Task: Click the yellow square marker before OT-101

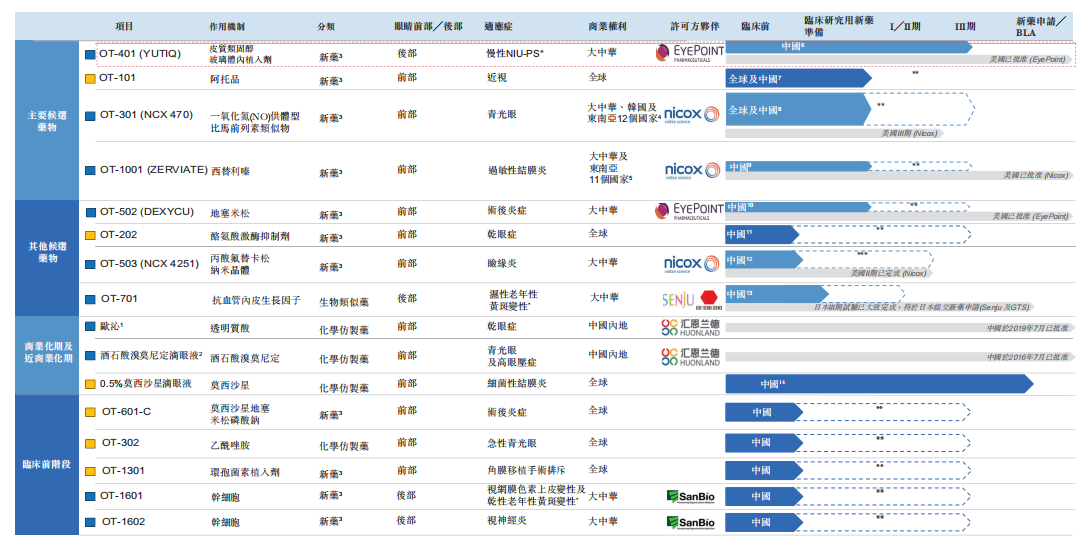Action: tap(90, 78)
